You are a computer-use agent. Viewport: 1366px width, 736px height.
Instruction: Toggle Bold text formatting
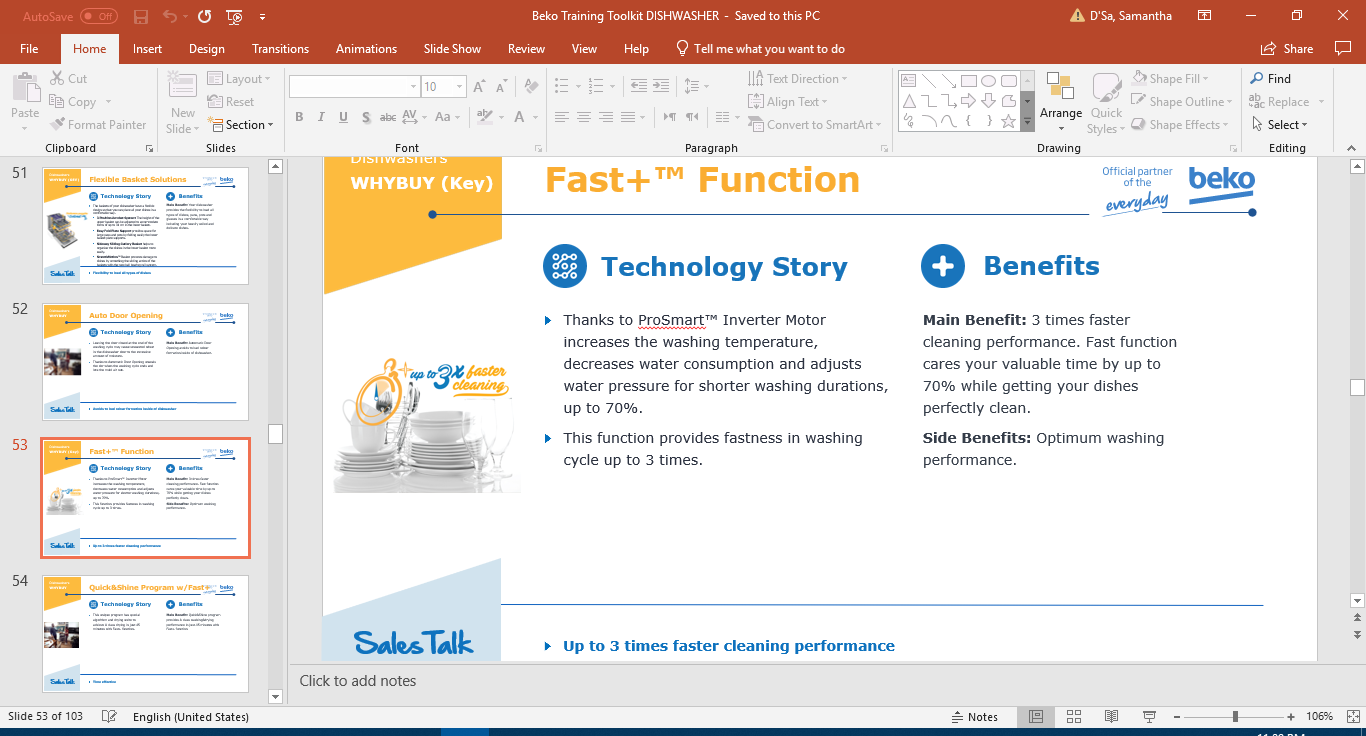299,118
